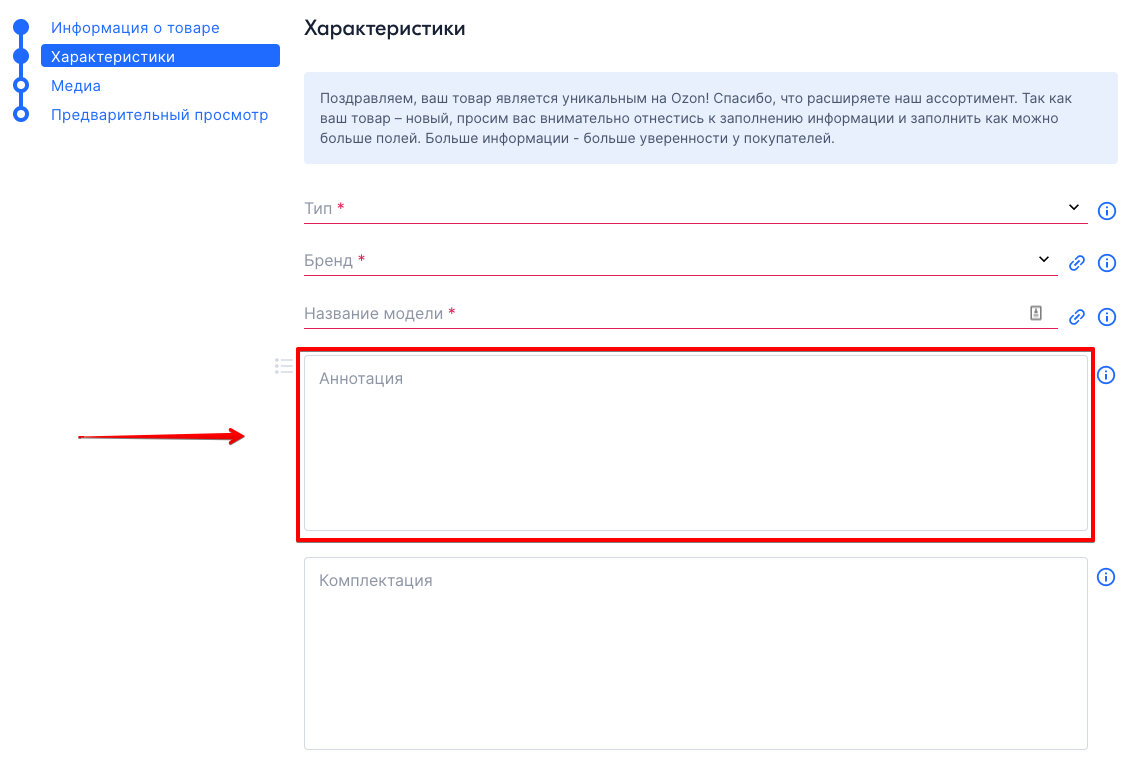Open info icon beside Аннотация field

pyautogui.click(x=1105, y=375)
